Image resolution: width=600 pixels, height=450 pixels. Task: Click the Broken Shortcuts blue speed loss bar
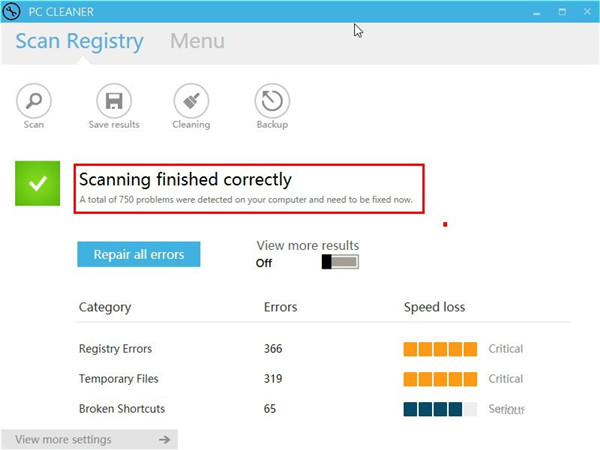click(433, 409)
